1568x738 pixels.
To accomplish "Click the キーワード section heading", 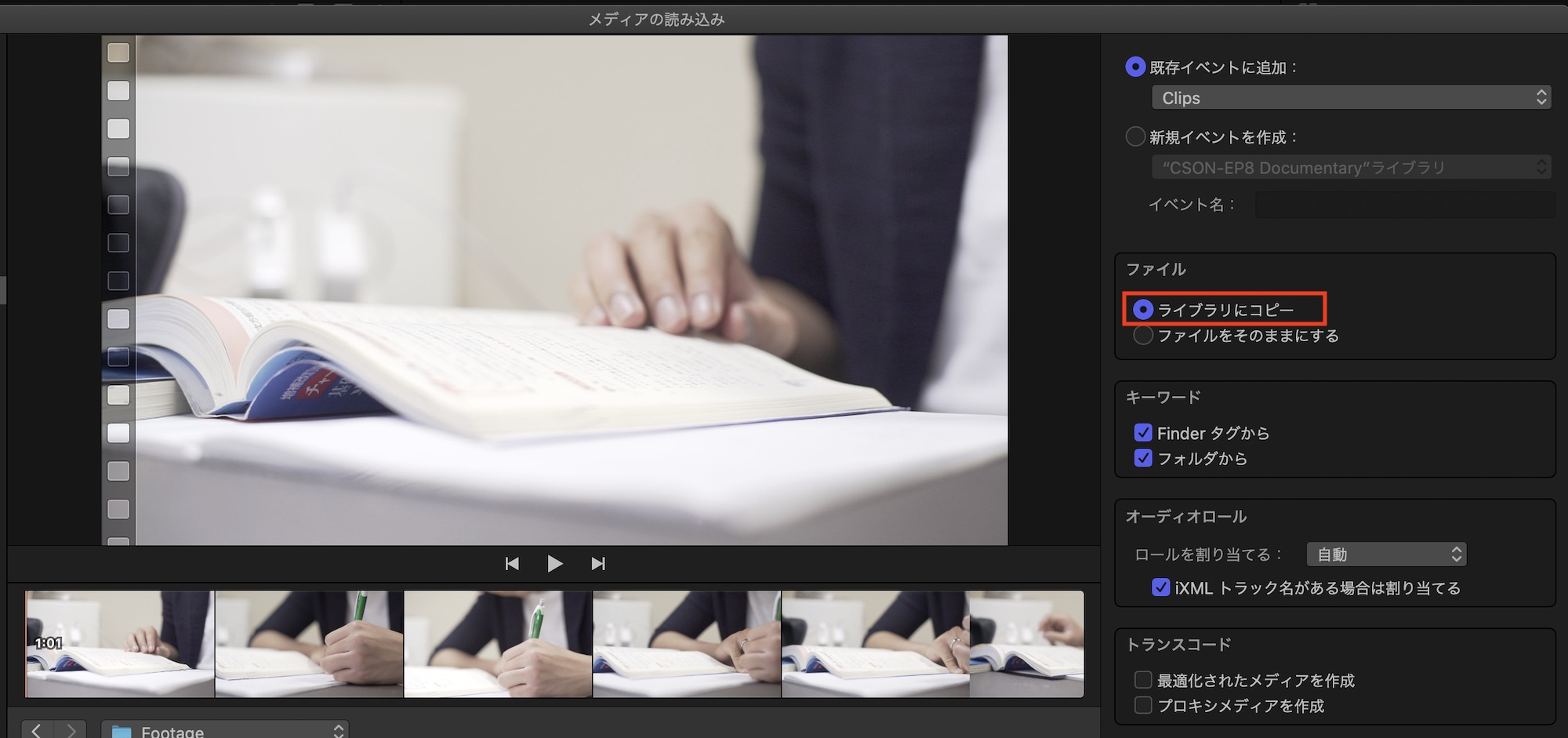I will (1163, 398).
